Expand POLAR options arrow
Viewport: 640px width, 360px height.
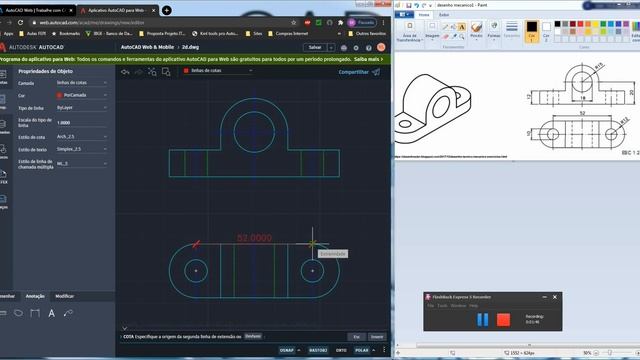(x=373, y=350)
